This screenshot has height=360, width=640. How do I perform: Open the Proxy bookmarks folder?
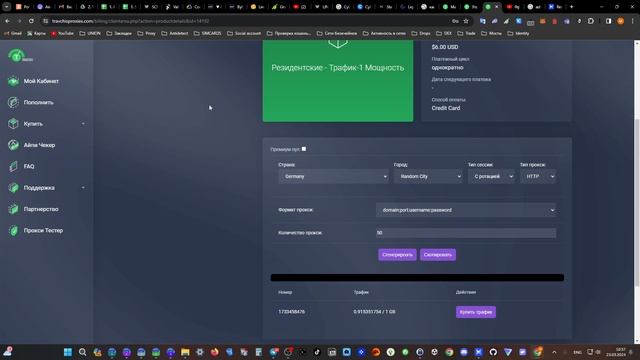pos(146,33)
